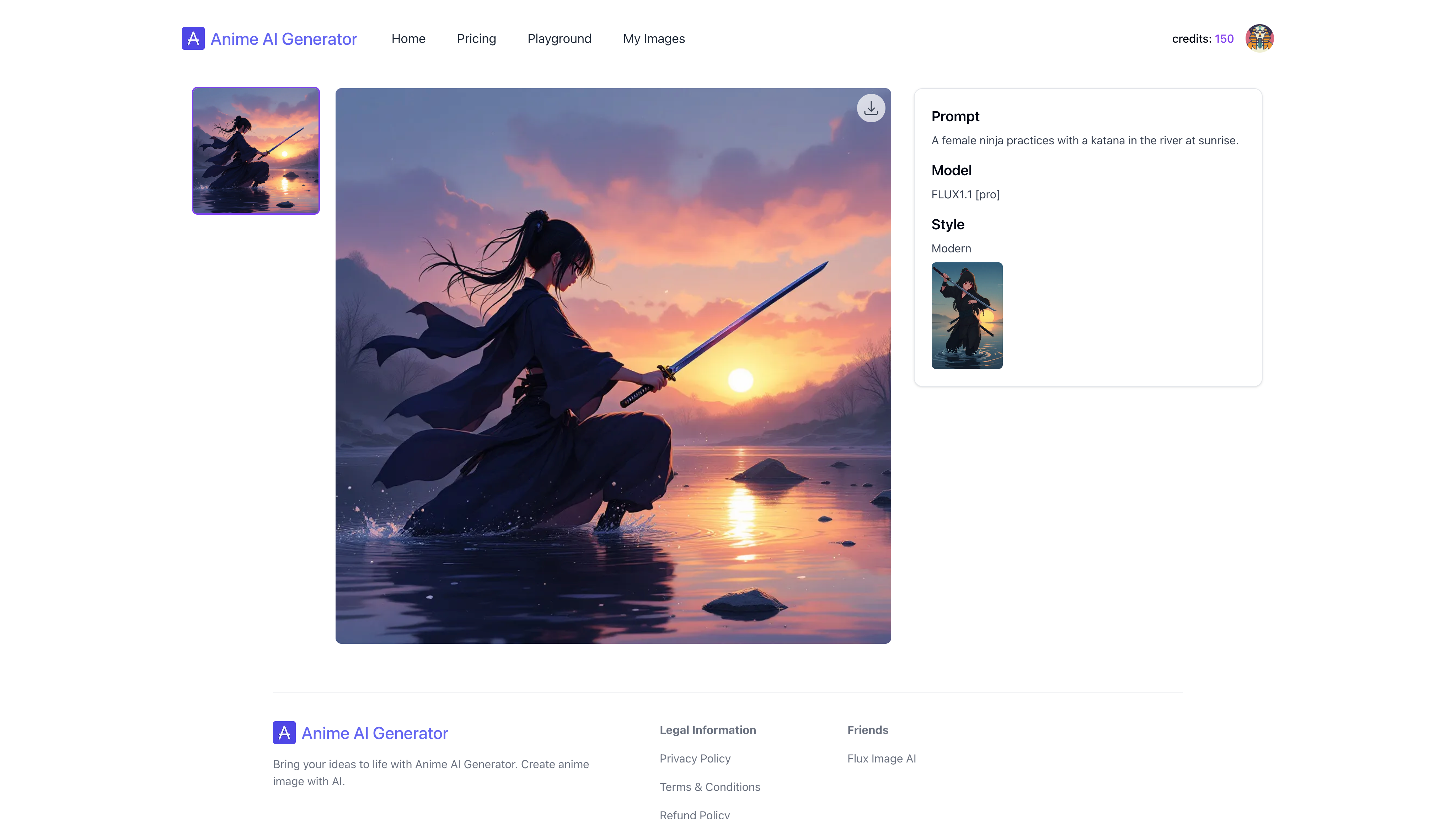Screen dimensions: 1456x819
Task: Visit the Flux Image AI friend link
Action: pyautogui.click(x=881, y=759)
